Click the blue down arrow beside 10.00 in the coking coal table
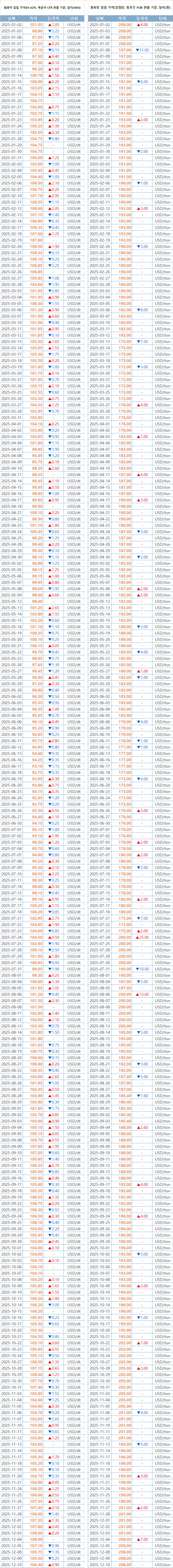173x1568 pixels. tap(138, 969)
